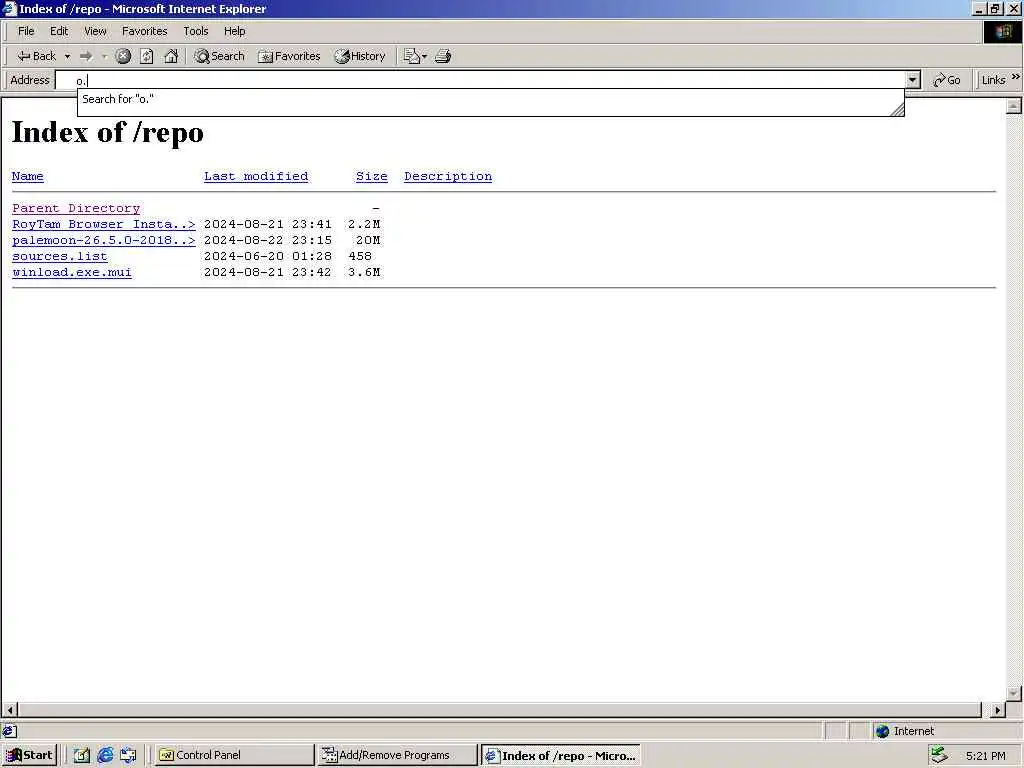Click the 5:21 PM tray clock
1024x768 pixels.
click(985, 756)
